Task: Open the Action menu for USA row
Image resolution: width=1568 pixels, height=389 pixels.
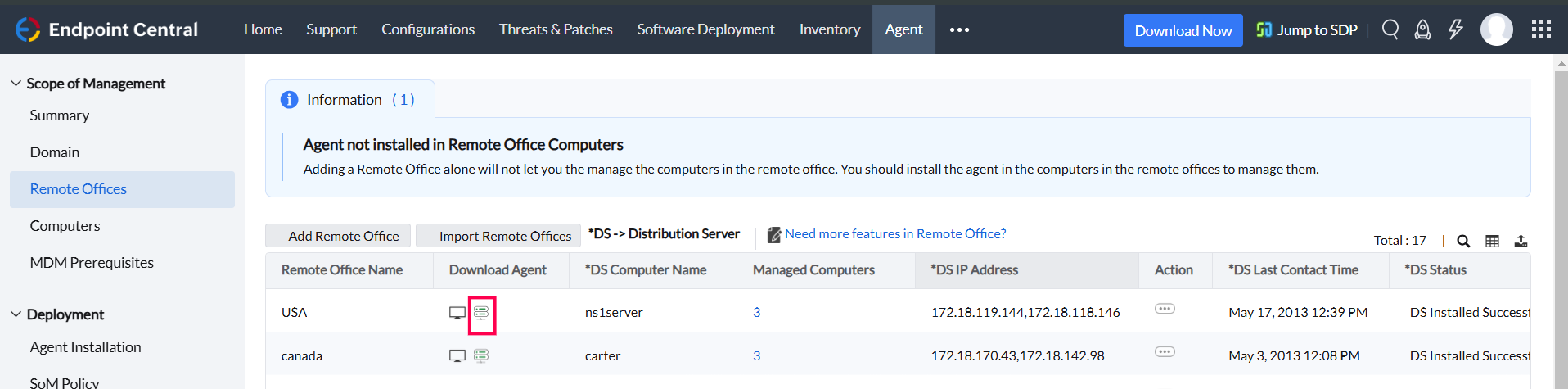Action: tap(1165, 309)
